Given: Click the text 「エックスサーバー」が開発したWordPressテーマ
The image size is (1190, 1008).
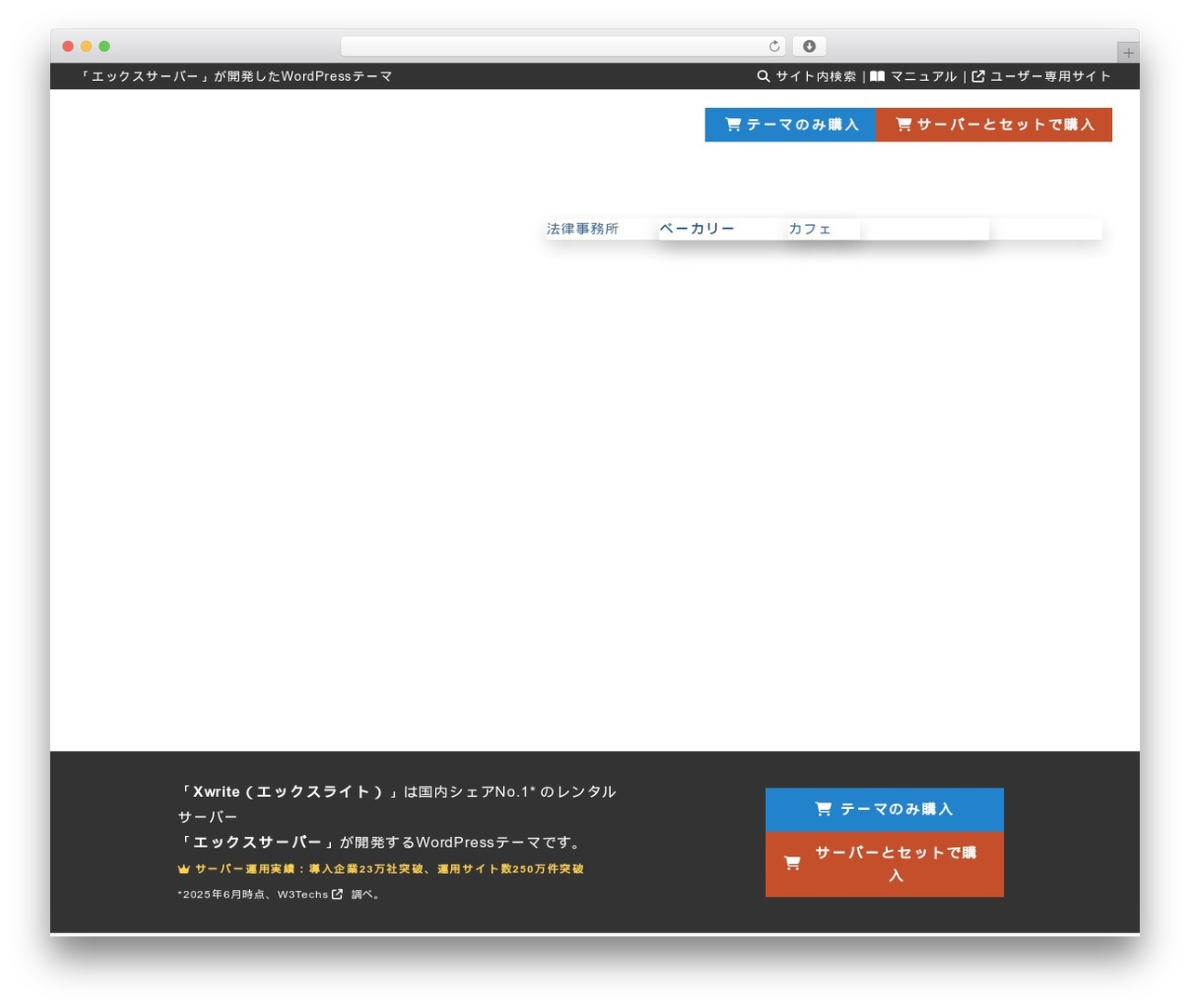Looking at the screenshot, I should point(235,76).
